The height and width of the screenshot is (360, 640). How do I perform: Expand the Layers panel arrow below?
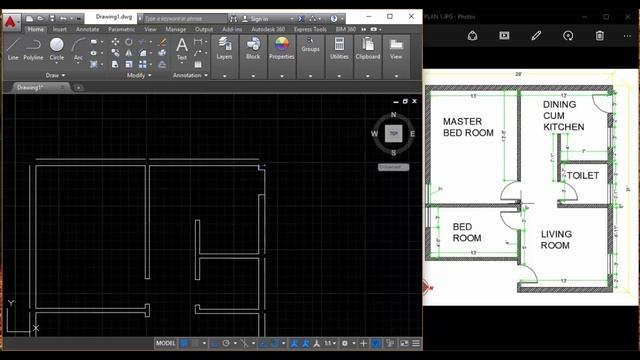point(224,76)
